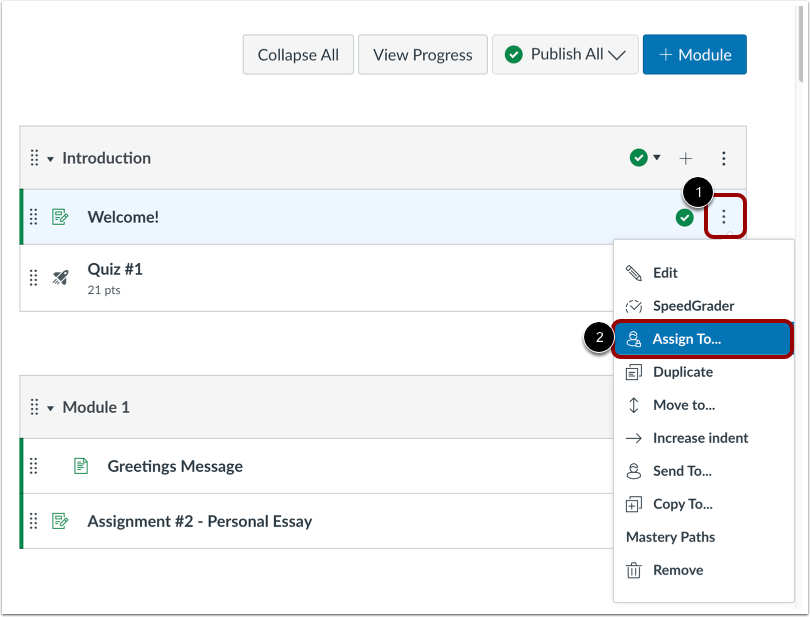Open the Publish All dropdown

565,55
